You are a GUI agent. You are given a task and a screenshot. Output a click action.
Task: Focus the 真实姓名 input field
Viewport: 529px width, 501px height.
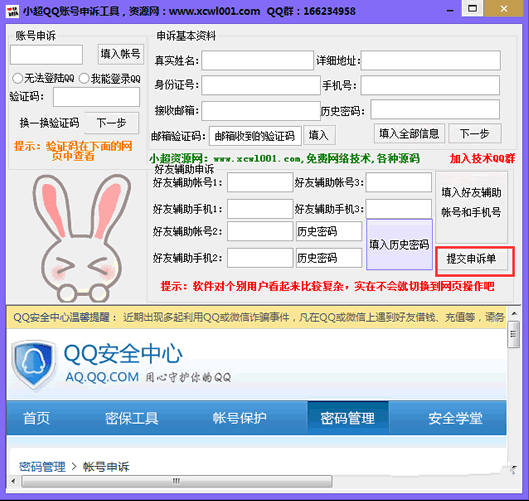click(257, 60)
